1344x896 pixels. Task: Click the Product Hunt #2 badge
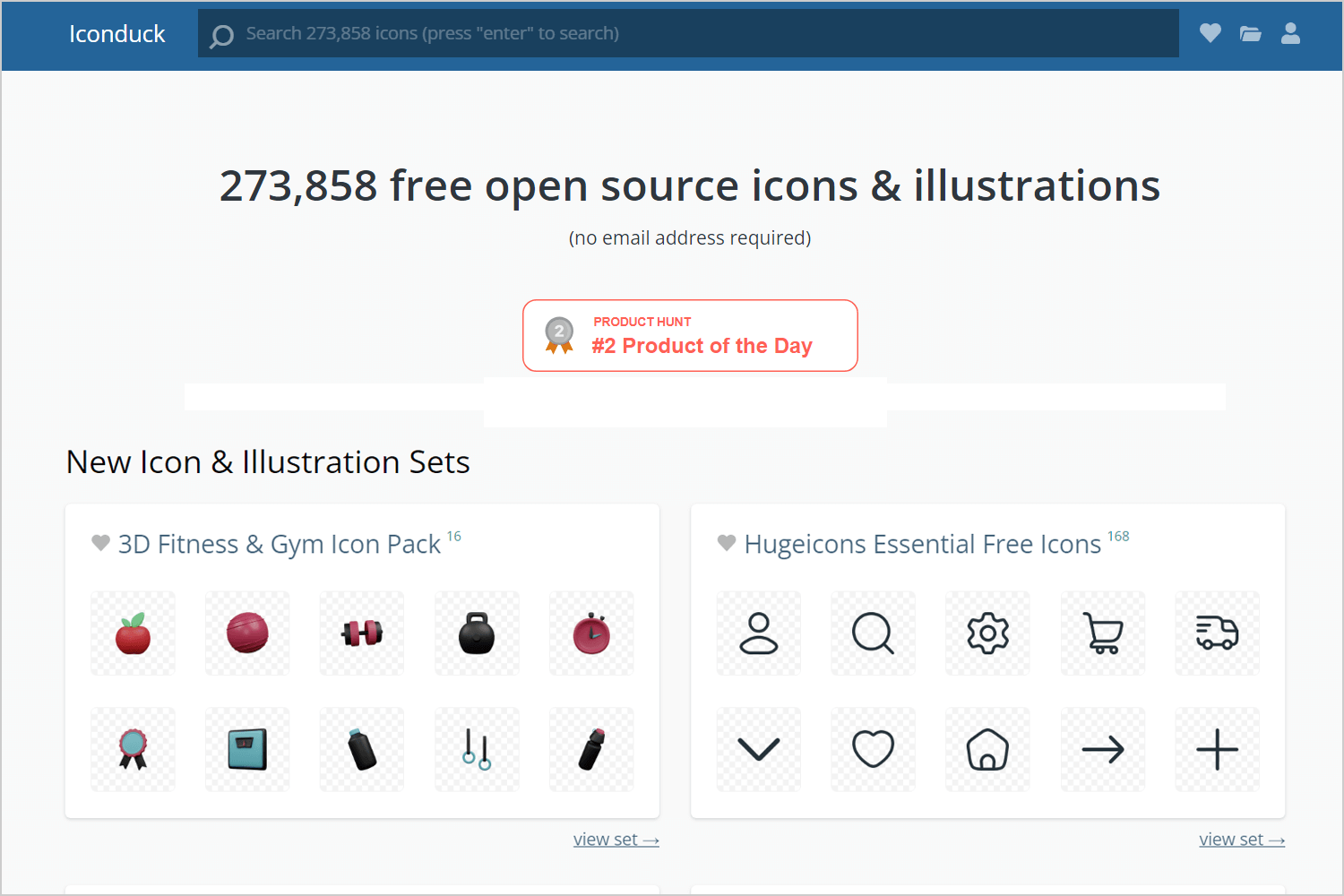[x=690, y=336]
